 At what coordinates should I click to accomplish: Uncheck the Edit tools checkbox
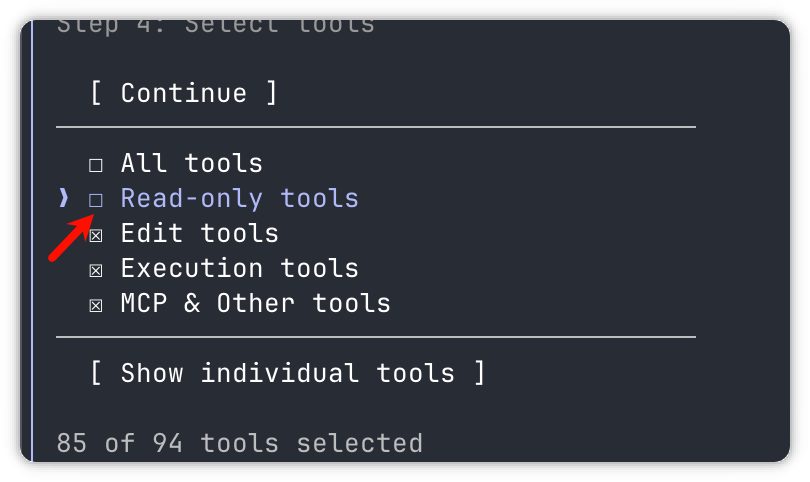96,236
